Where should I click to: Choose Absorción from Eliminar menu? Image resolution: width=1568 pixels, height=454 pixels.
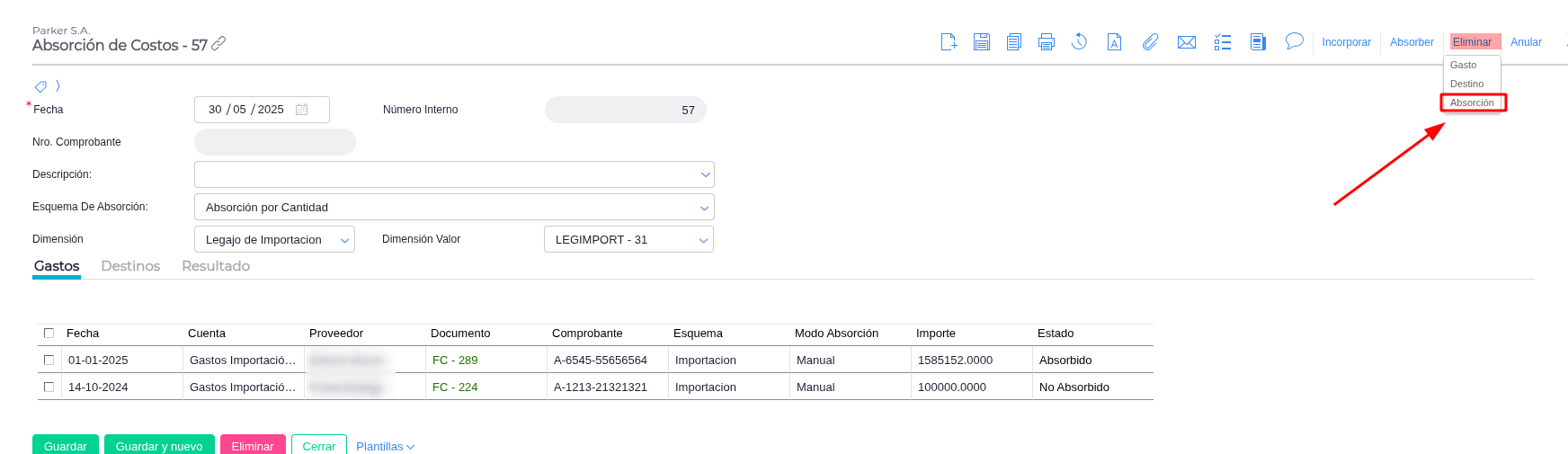coord(1473,102)
